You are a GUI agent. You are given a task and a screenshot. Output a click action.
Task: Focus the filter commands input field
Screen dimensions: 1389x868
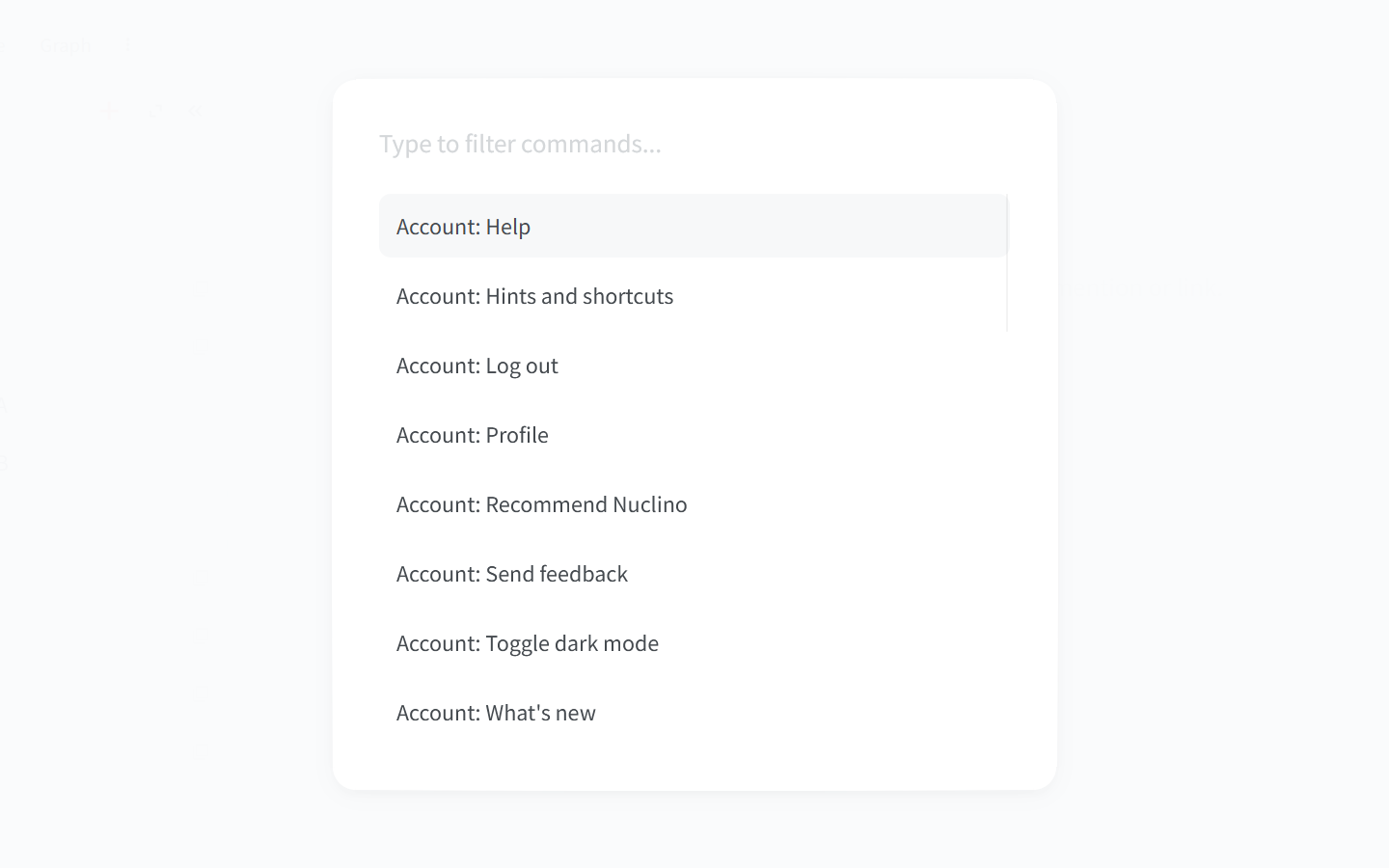(693, 144)
